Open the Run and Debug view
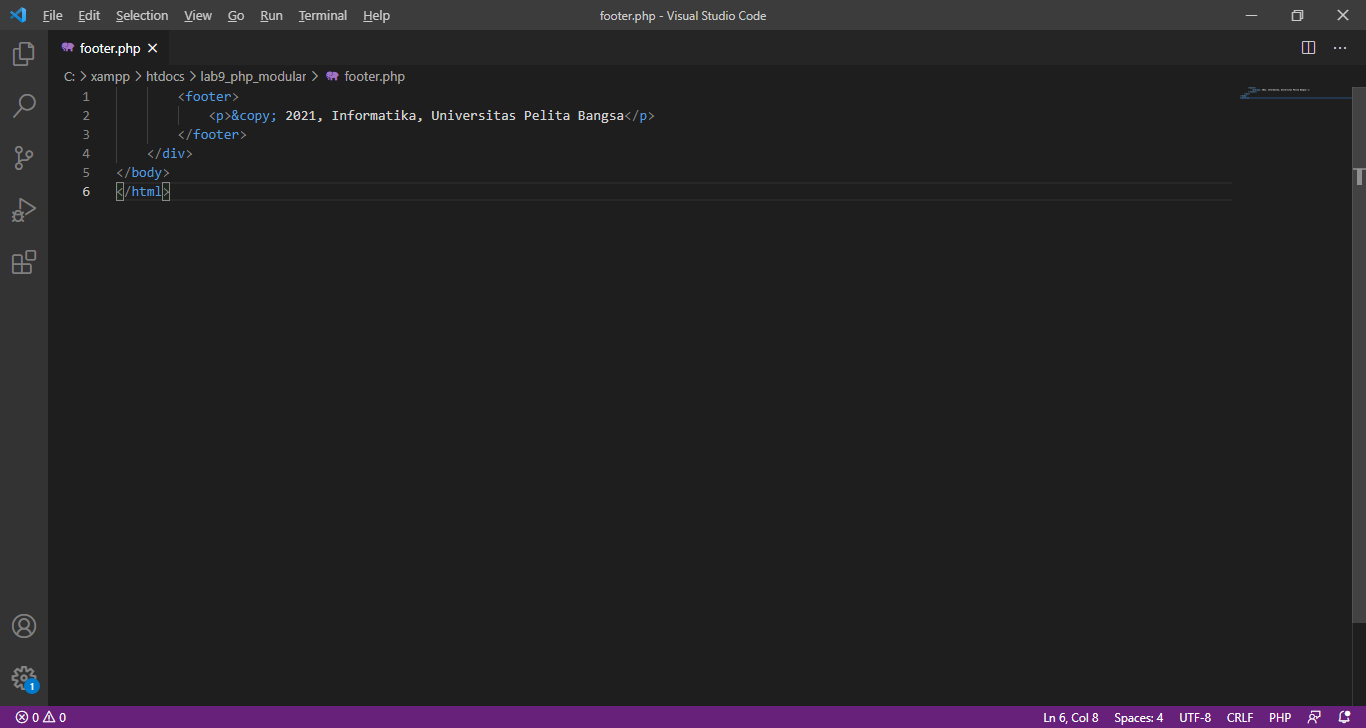 tap(24, 210)
